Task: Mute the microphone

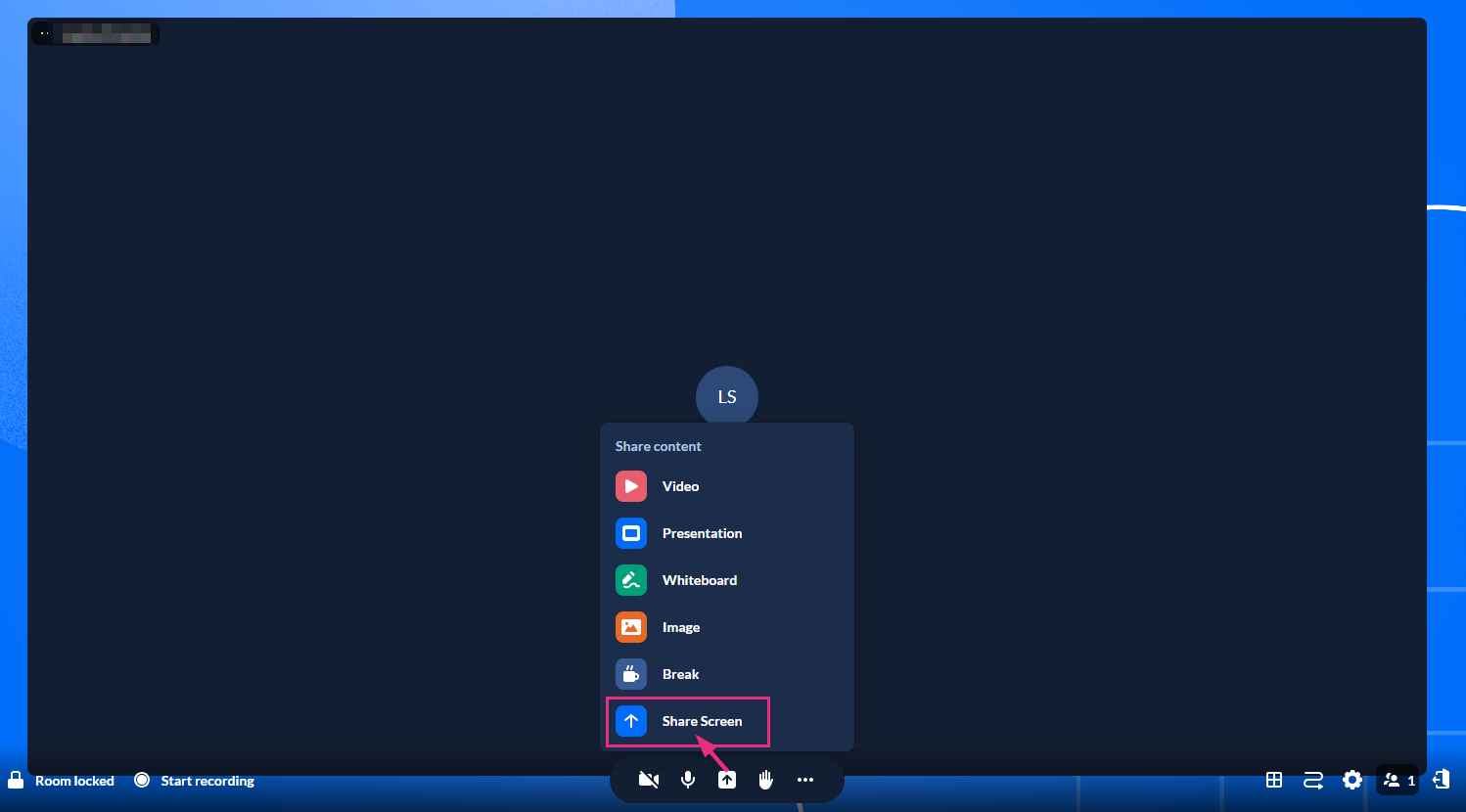Action: 688,780
